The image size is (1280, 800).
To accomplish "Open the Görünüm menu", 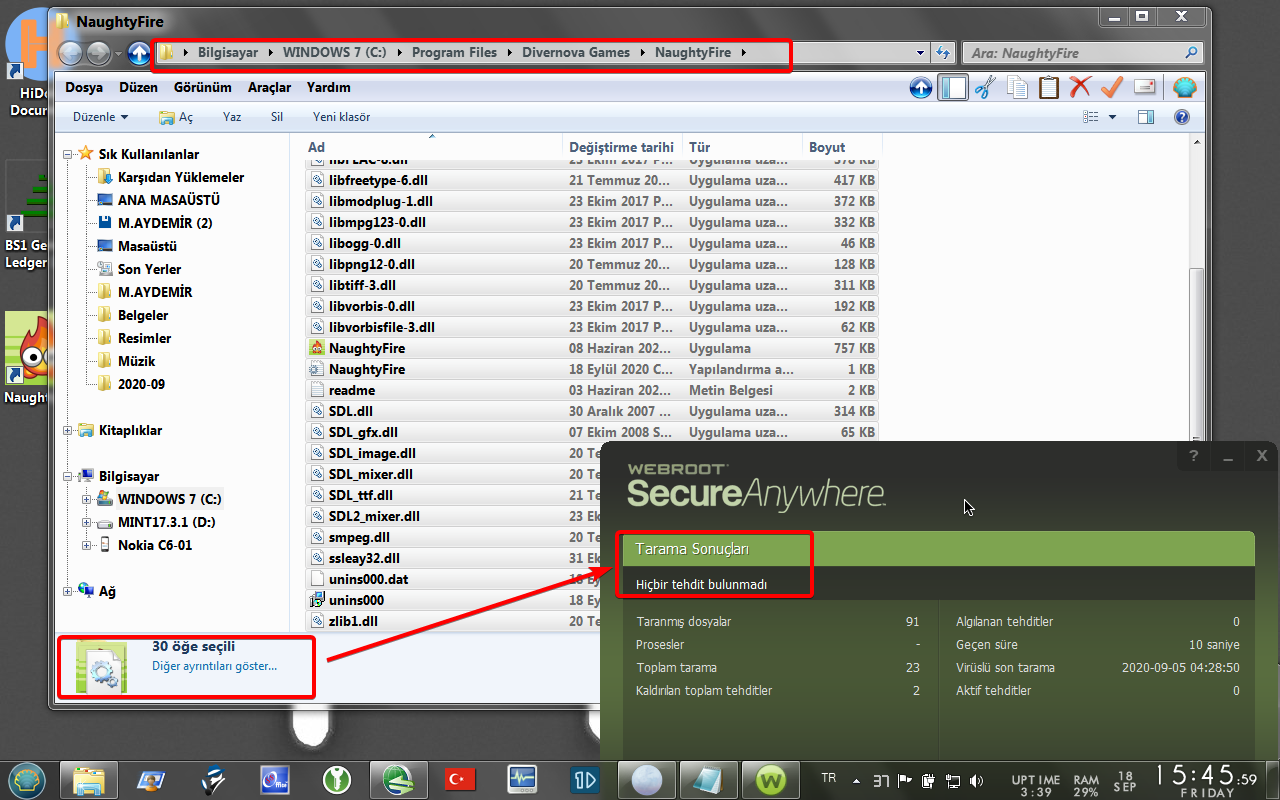I will (x=203, y=88).
